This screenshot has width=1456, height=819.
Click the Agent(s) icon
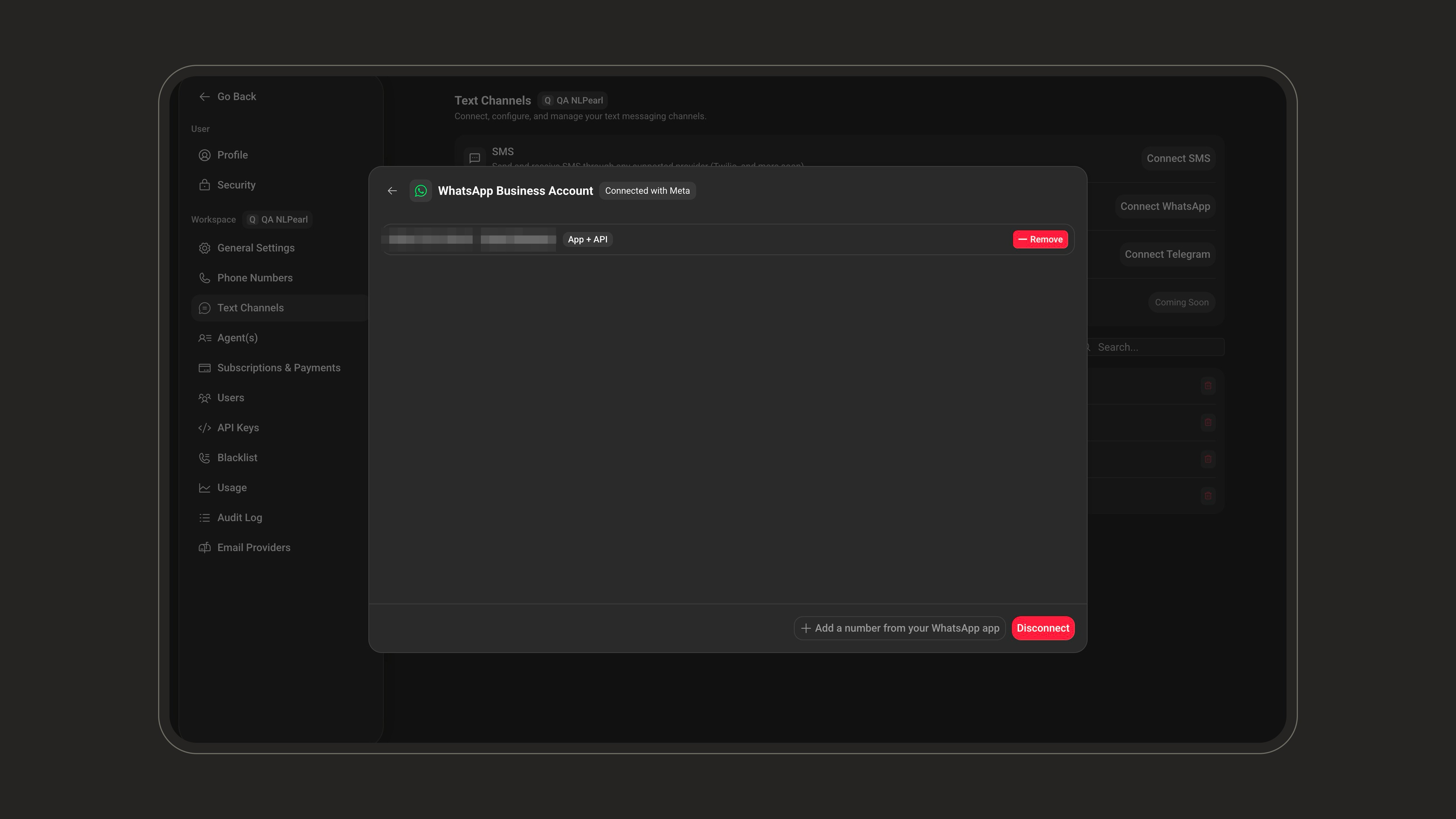[205, 338]
